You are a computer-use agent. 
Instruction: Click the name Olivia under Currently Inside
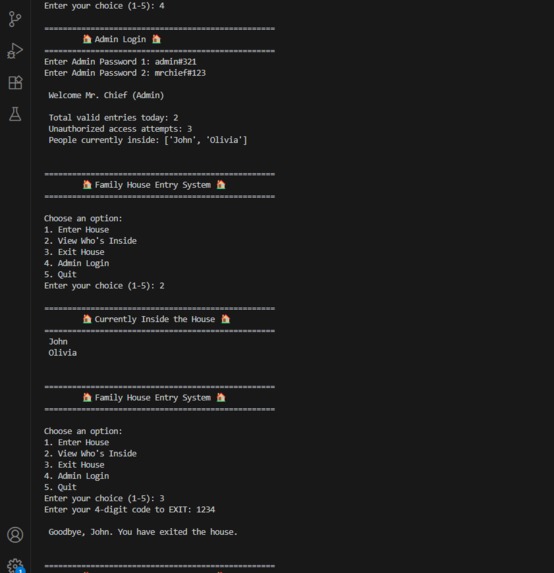[x=62, y=353]
